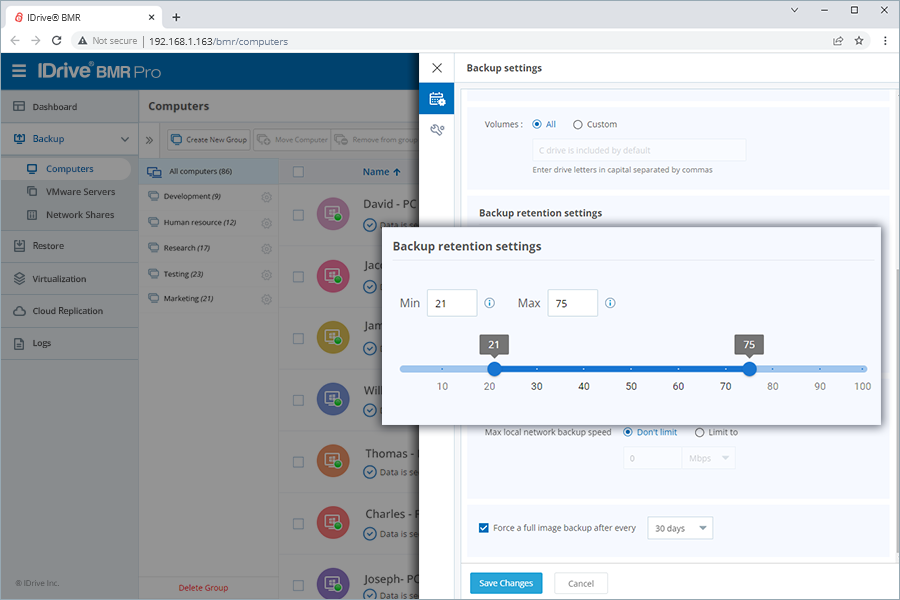Click the Cloud Replication cloud icon
The image size is (900, 600).
click(19, 311)
